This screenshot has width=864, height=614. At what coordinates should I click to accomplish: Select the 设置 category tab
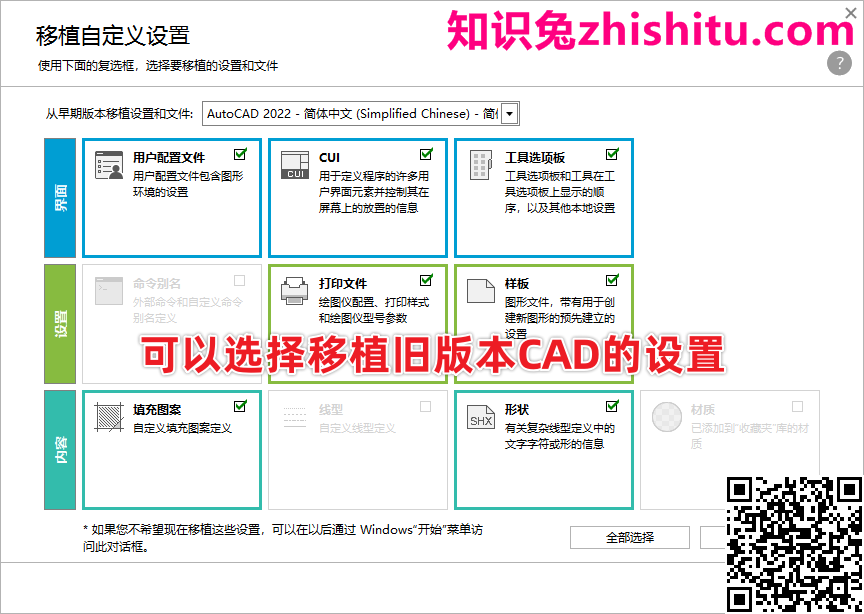[60, 324]
